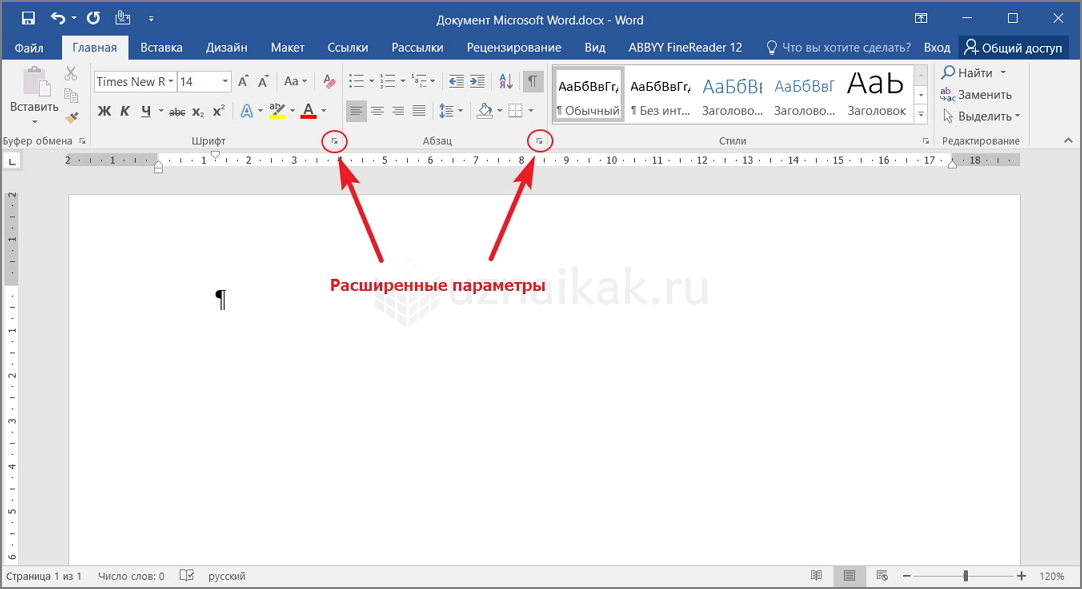Viewport: 1082px width, 589px height.
Task: Click the Общий доступ share button
Action: (1013, 47)
